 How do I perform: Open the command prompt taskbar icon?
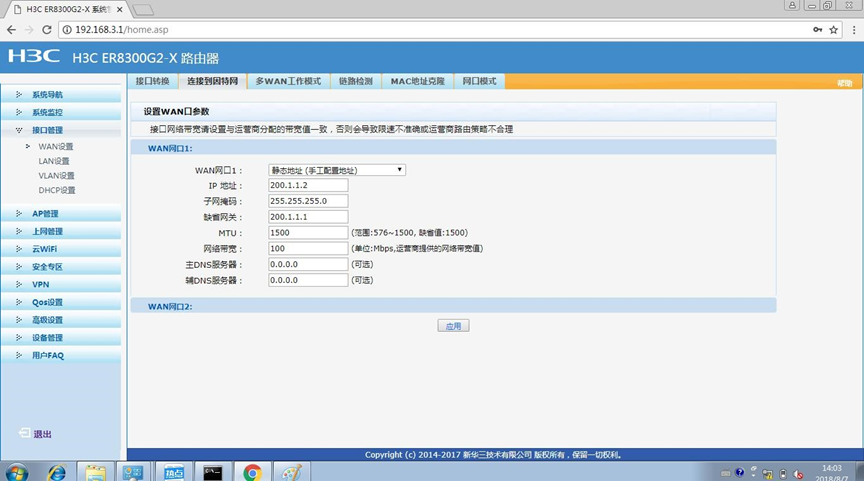pyautogui.click(x=213, y=472)
